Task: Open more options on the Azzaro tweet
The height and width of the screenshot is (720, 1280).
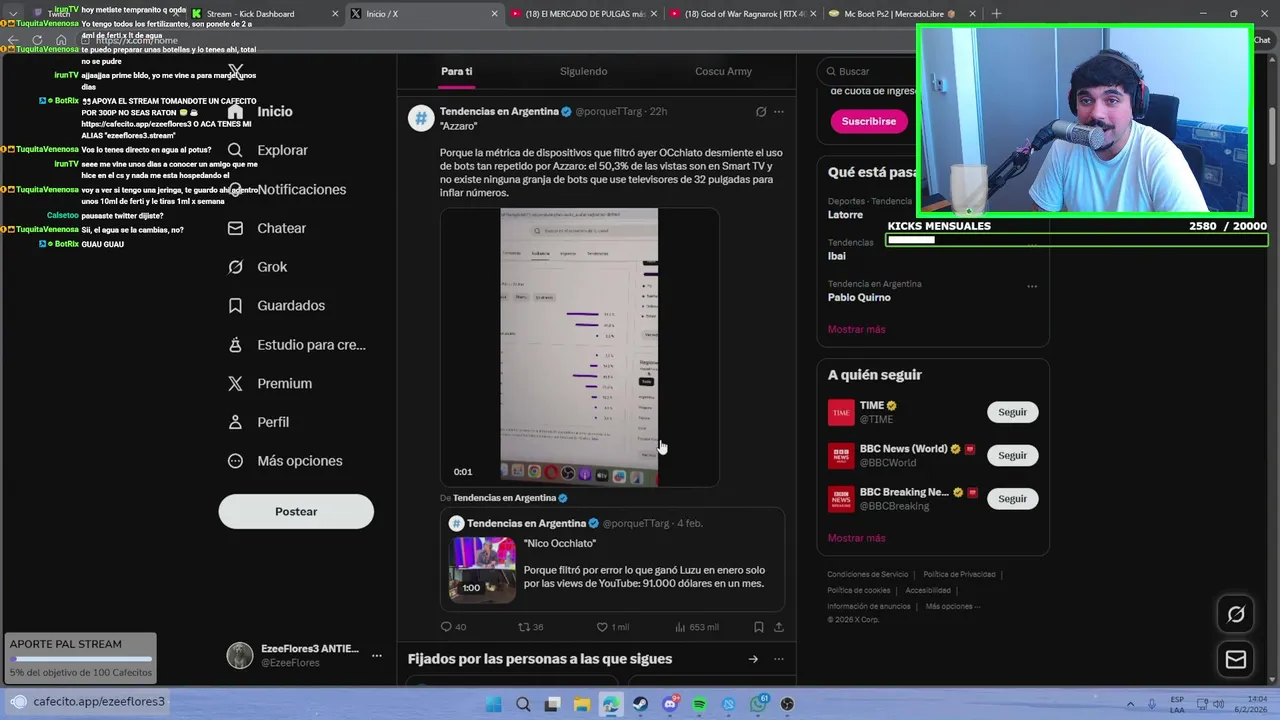Action: 779,112
